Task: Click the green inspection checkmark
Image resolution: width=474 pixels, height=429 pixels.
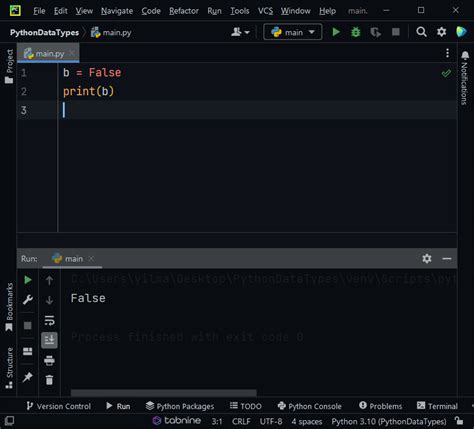Action: click(446, 73)
